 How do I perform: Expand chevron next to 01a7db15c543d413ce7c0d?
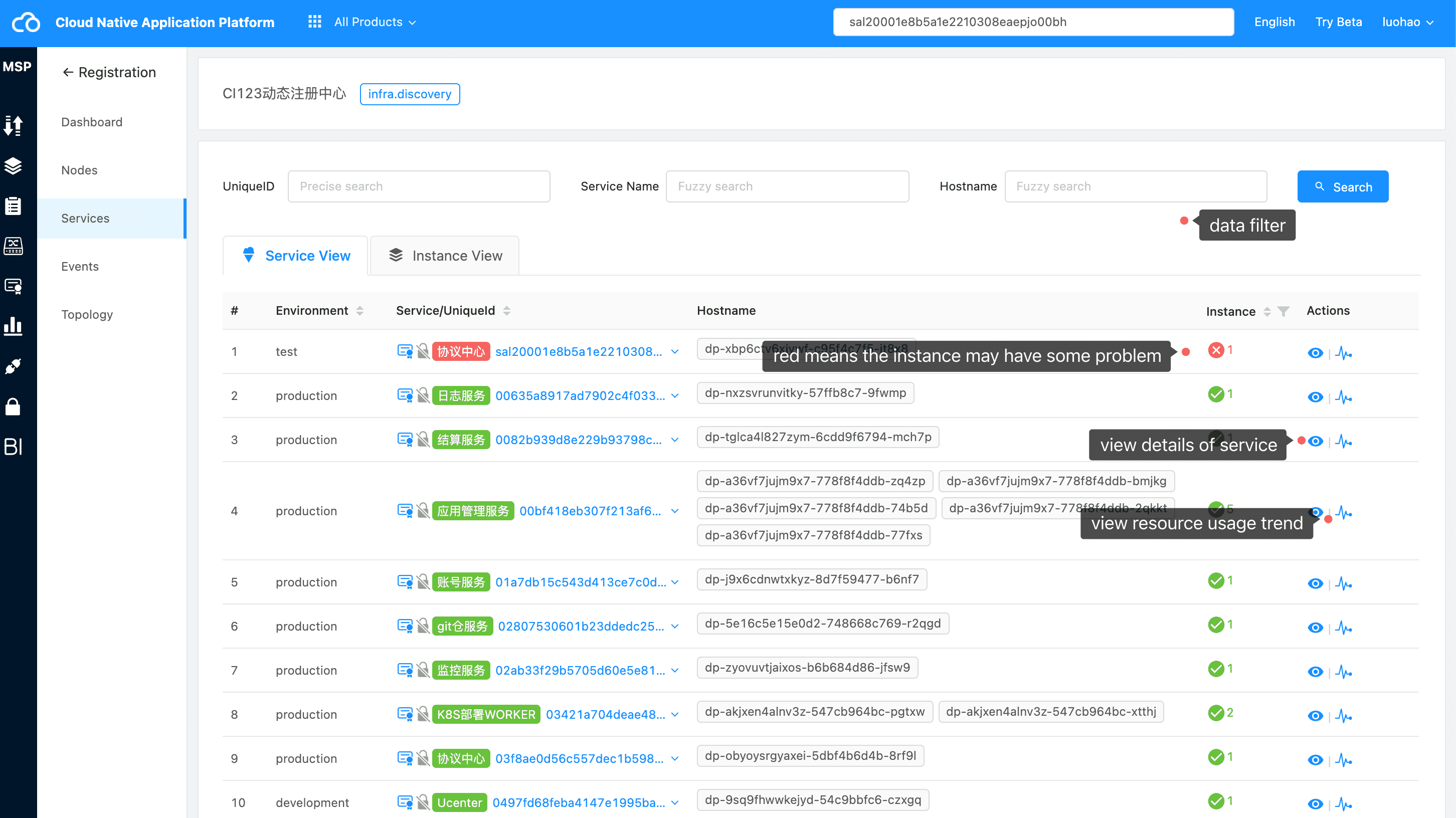(x=675, y=582)
